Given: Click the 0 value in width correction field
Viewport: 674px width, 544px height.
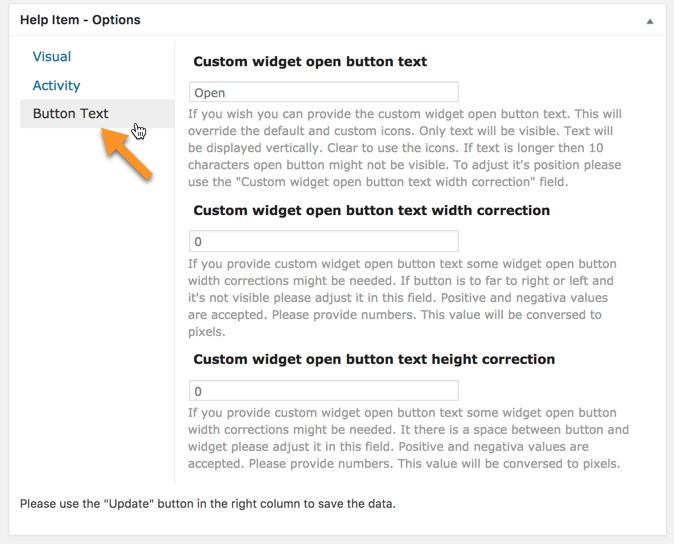Looking at the screenshot, I should click(x=198, y=242).
